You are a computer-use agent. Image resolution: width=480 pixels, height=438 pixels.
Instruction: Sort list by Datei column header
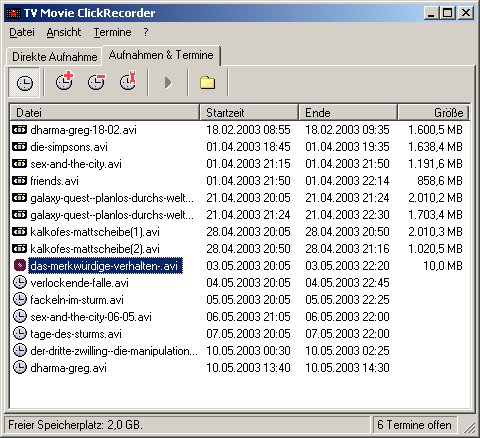[104, 113]
